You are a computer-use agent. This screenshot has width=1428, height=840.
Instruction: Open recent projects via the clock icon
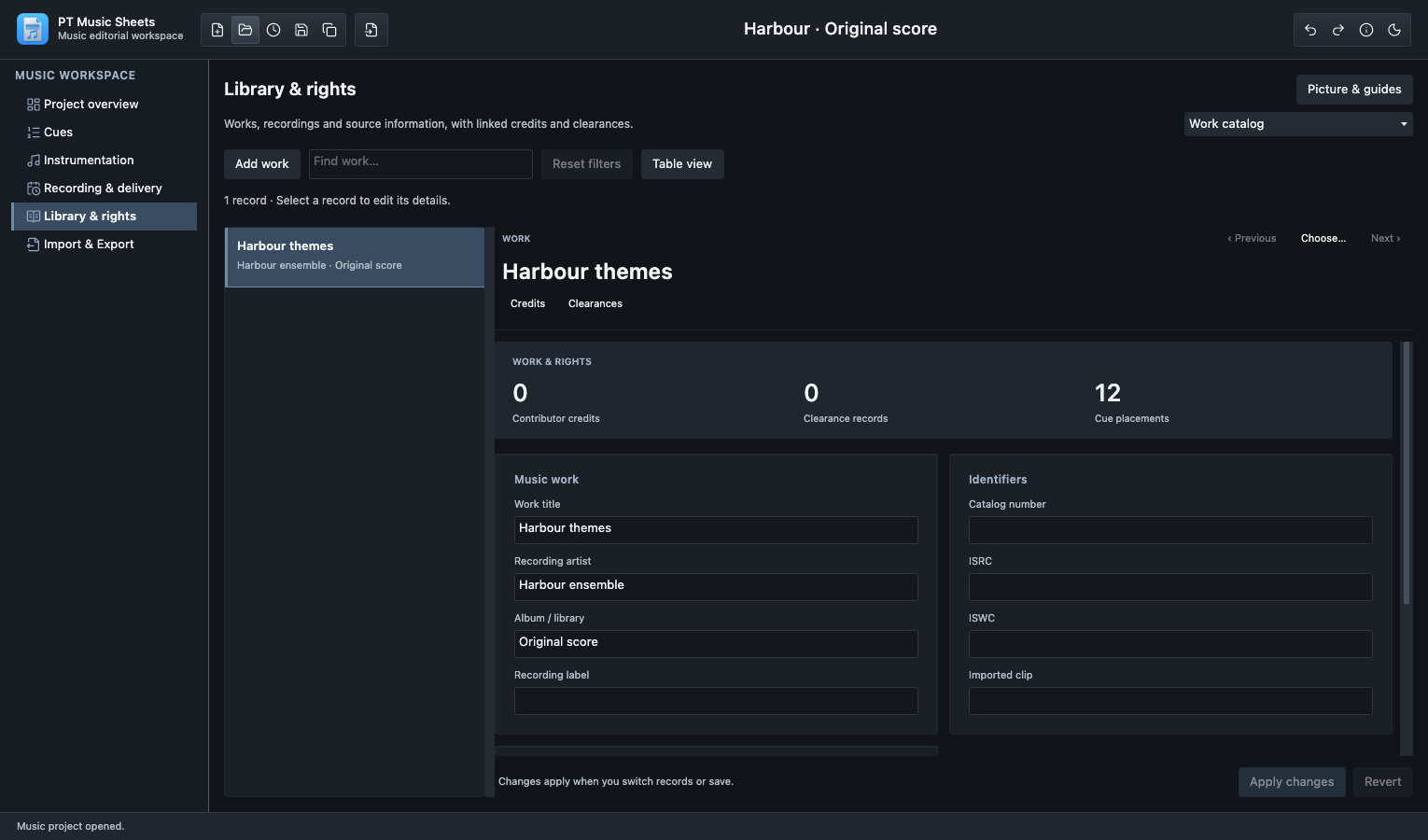point(273,30)
